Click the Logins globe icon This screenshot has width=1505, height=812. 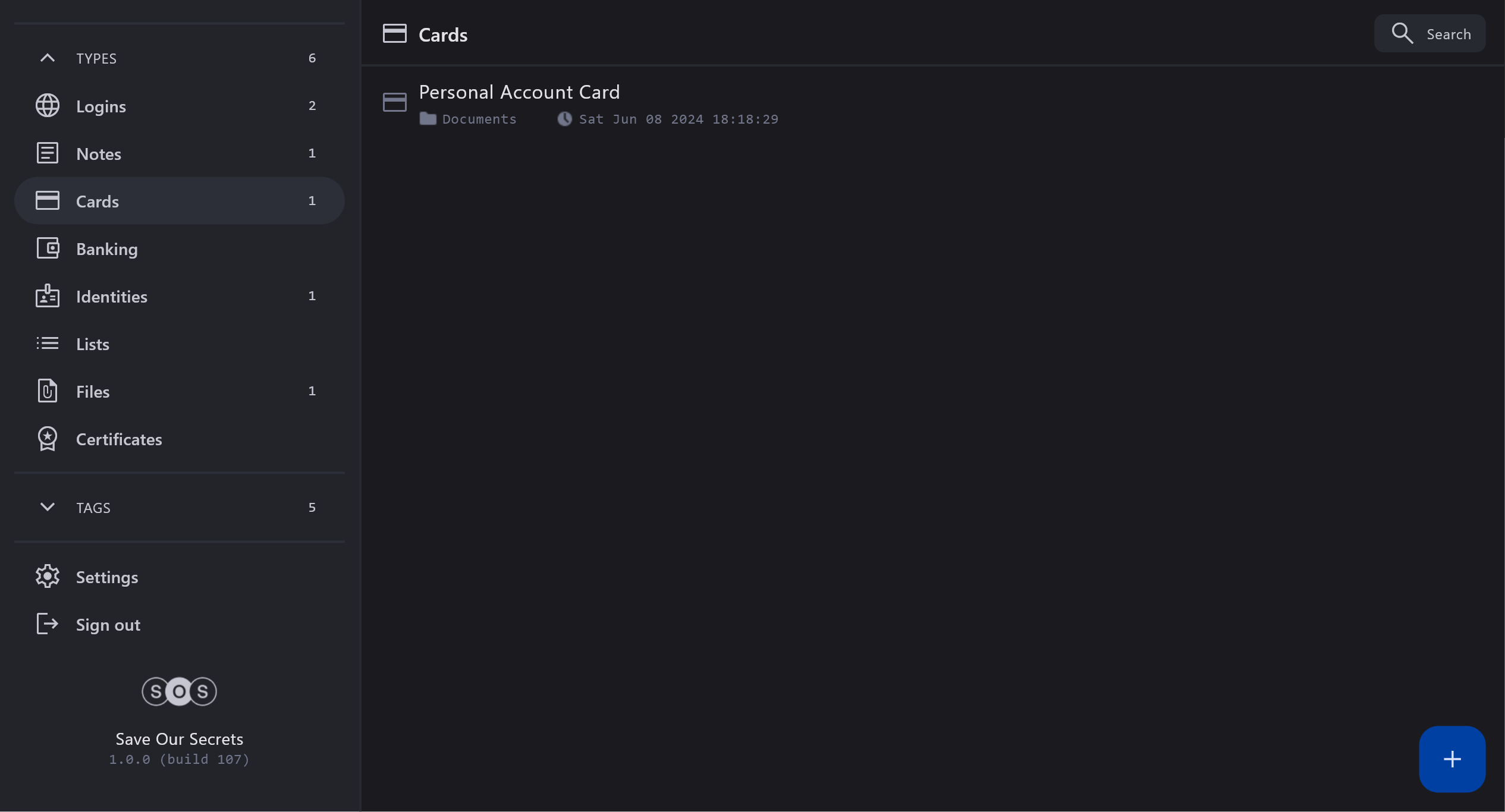pyautogui.click(x=48, y=106)
